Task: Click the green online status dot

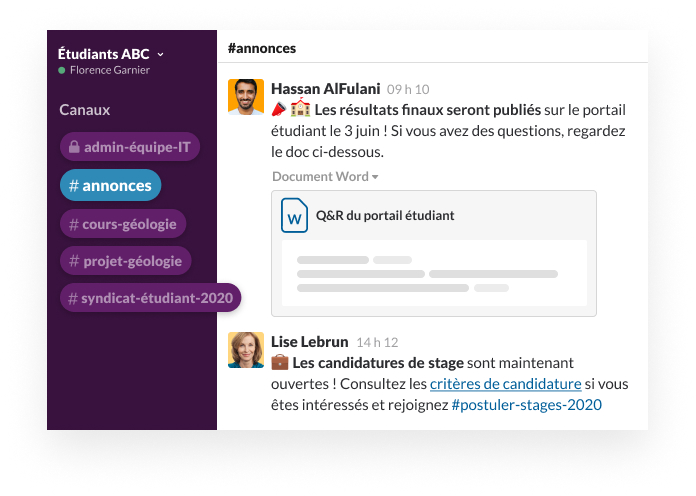Action: click(x=62, y=71)
